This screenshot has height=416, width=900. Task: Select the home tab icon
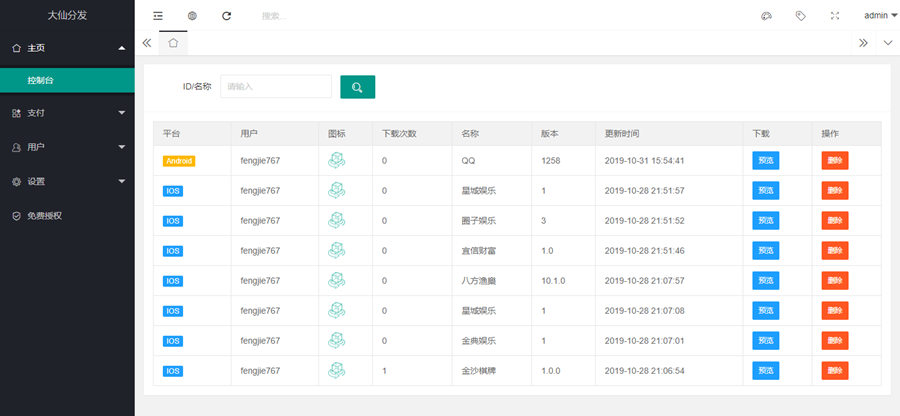[x=173, y=43]
